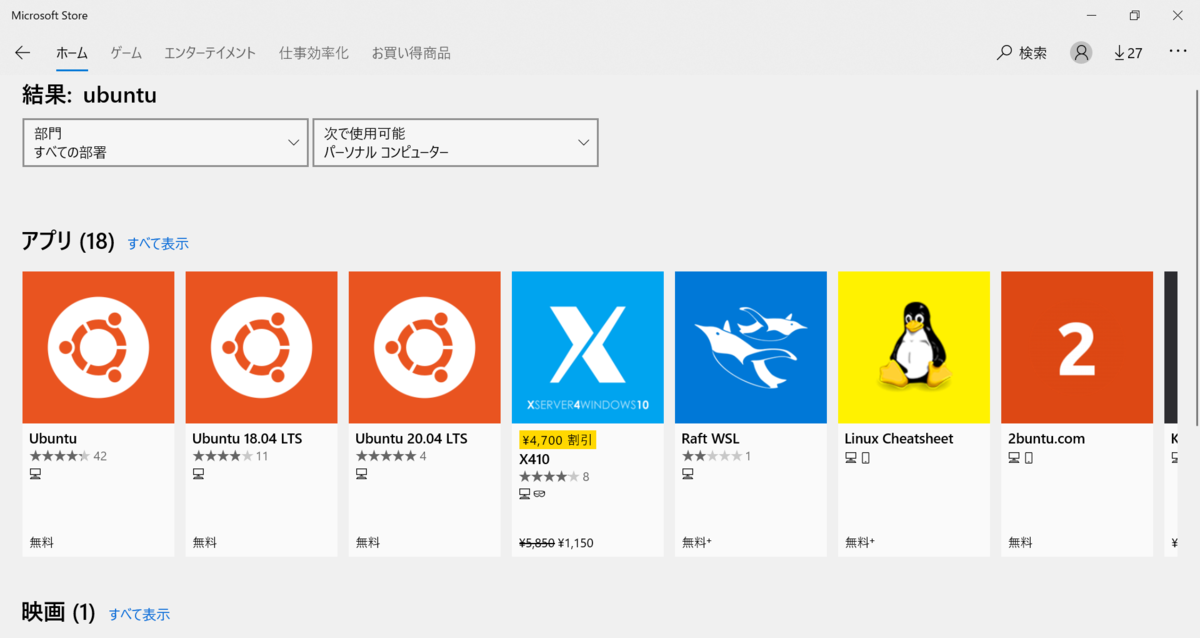Open the X410 X server logo tile

[x=587, y=347]
